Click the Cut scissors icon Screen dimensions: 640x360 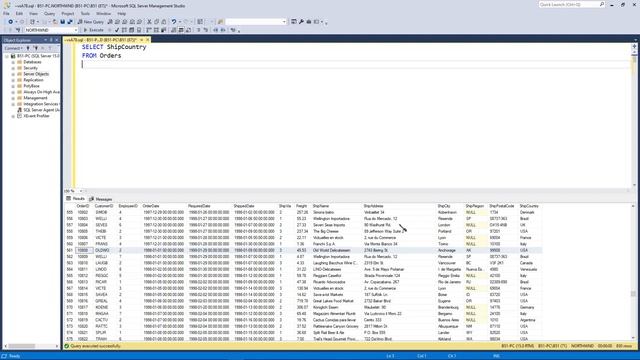[x=149, y=22]
